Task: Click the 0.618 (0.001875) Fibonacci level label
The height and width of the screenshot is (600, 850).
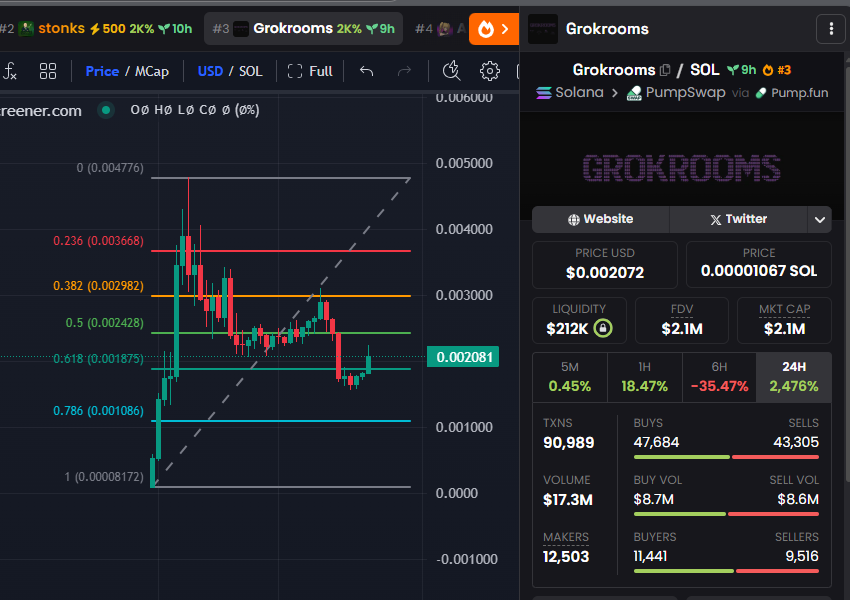Action: point(98,359)
